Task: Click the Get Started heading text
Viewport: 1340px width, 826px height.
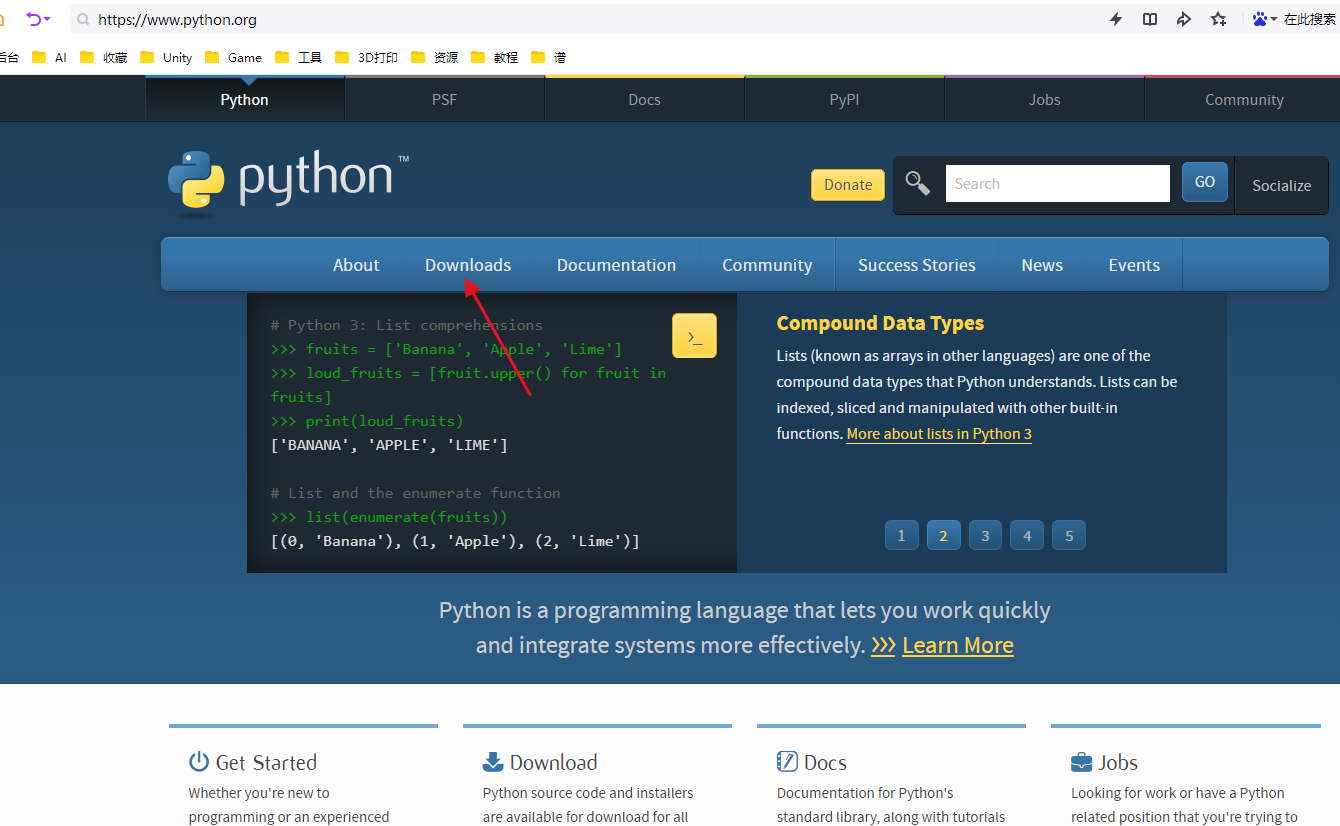Action: point(266,762)
